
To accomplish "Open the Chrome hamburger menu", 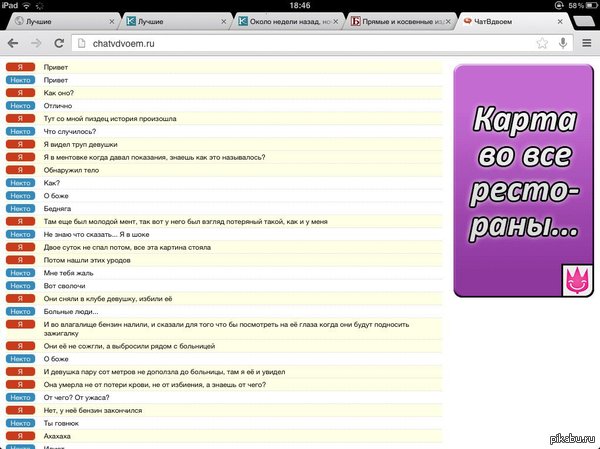I will (x=586, y=43).
